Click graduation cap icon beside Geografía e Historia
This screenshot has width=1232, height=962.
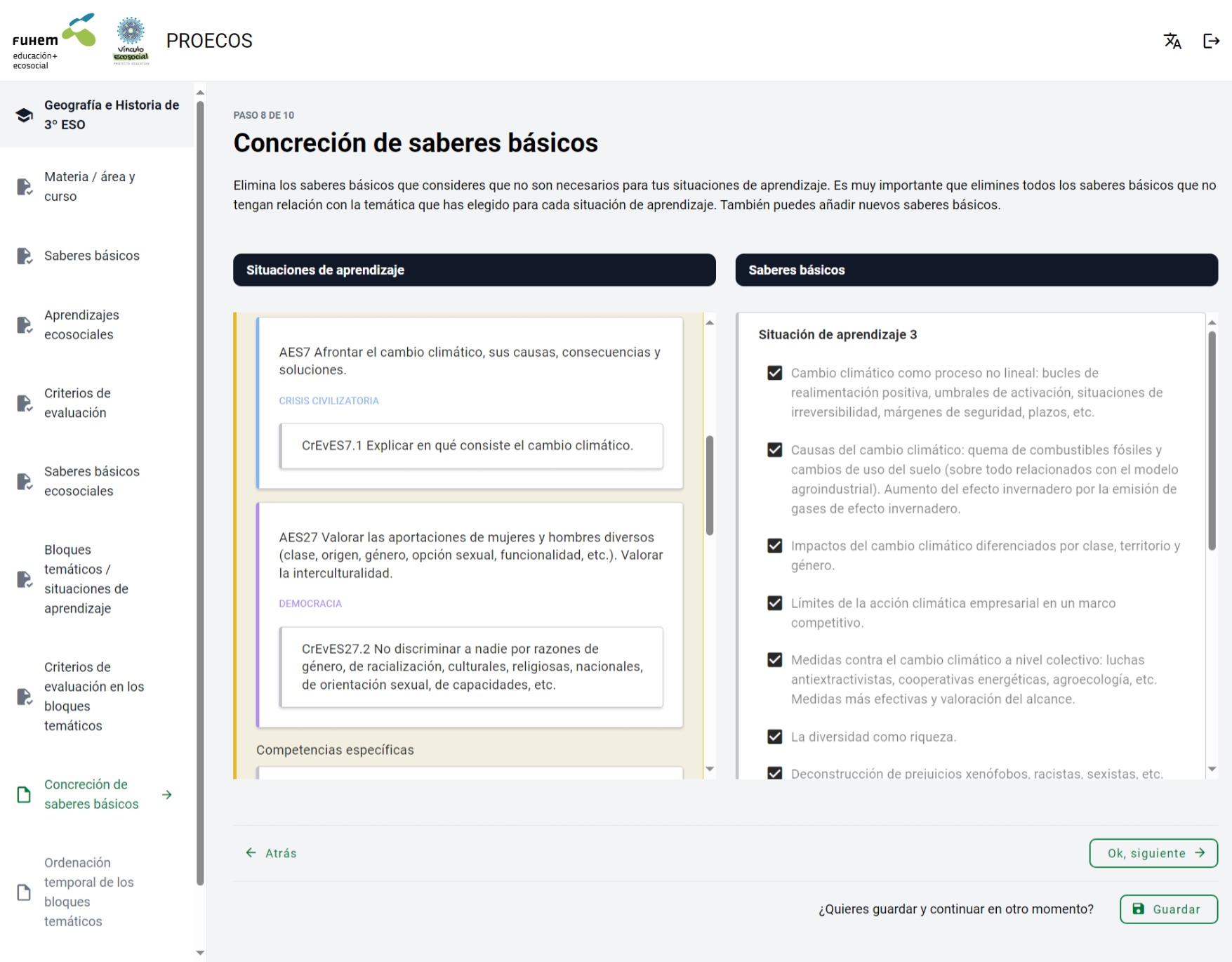pyautogui.click(x=25, y=115)
